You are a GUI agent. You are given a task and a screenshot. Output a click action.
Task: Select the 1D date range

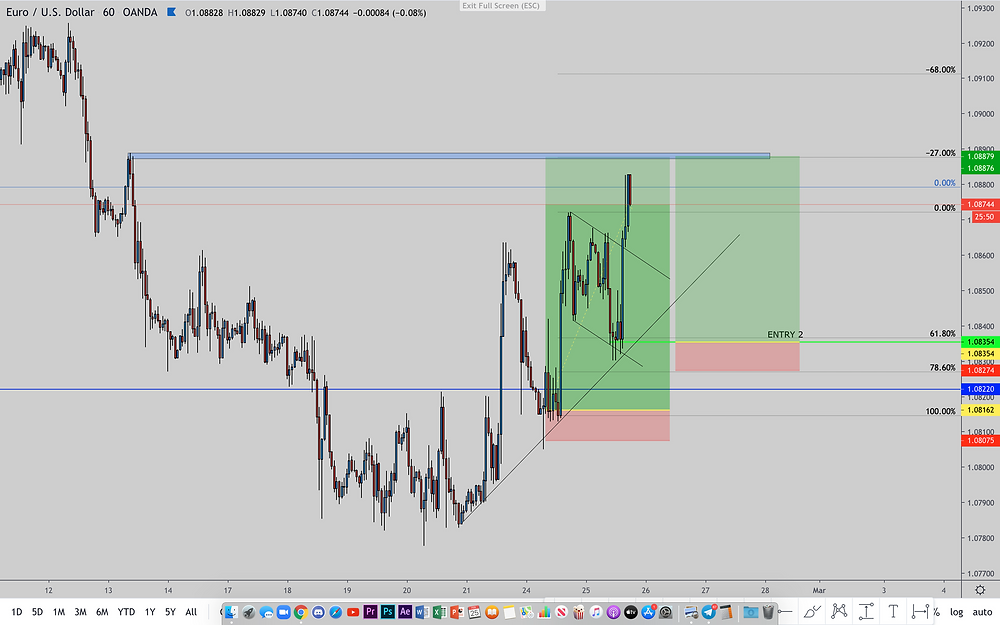point(17,612)
